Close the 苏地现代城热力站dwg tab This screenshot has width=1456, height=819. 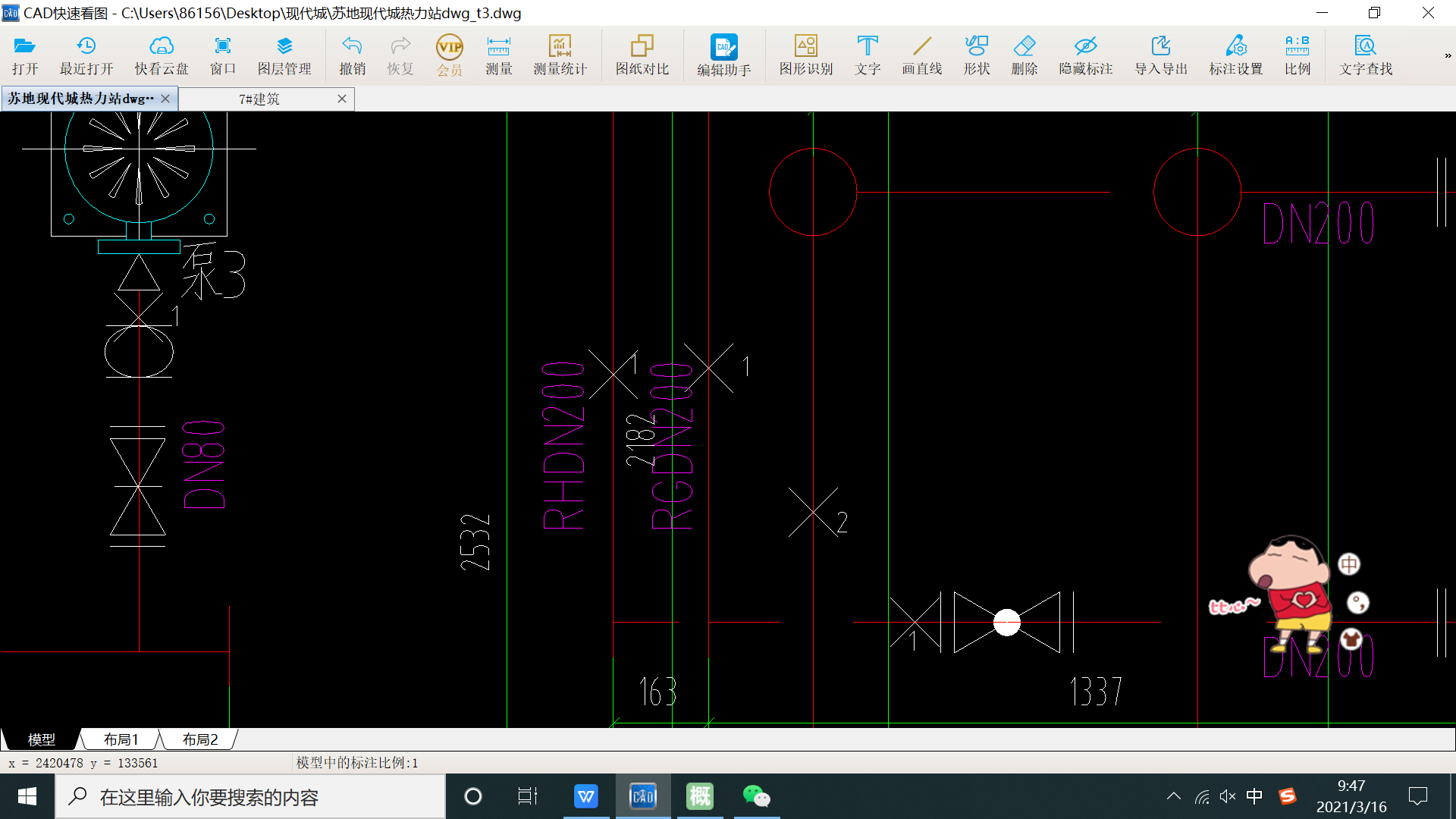pos(165,99)
